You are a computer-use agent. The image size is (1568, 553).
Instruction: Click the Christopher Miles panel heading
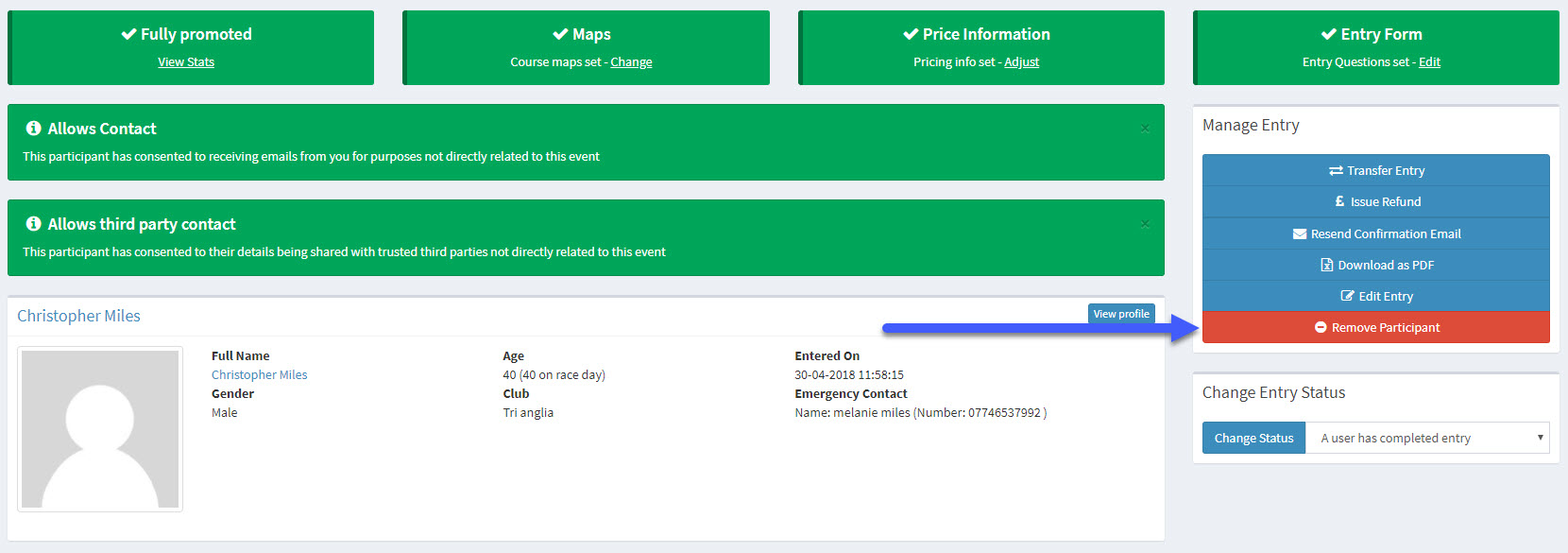pyautogui.click(x=78, y=316)
